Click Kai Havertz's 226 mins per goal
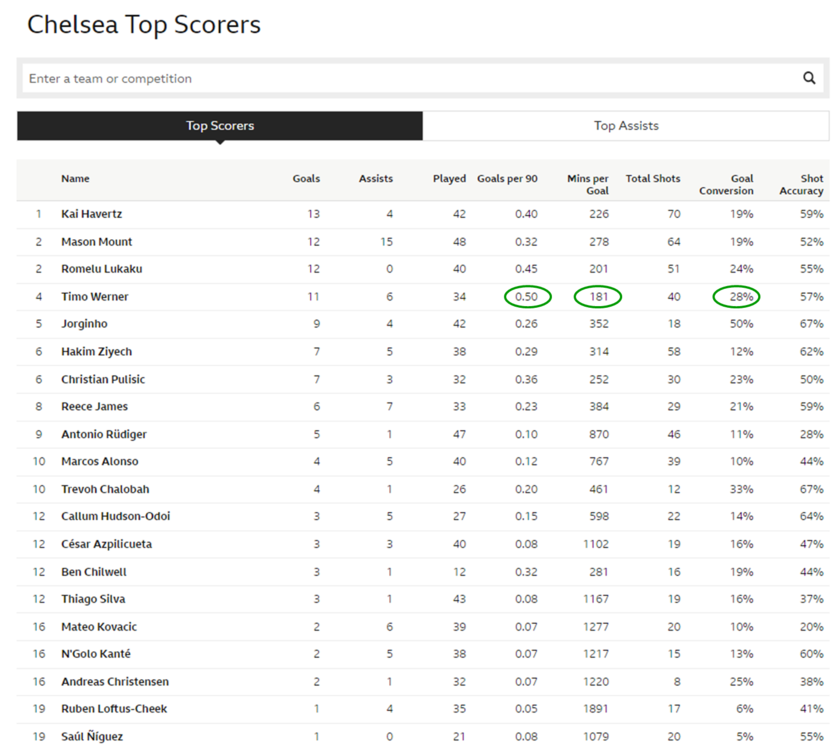The height and width of the screenshot is (750, 834). [599, 214]
